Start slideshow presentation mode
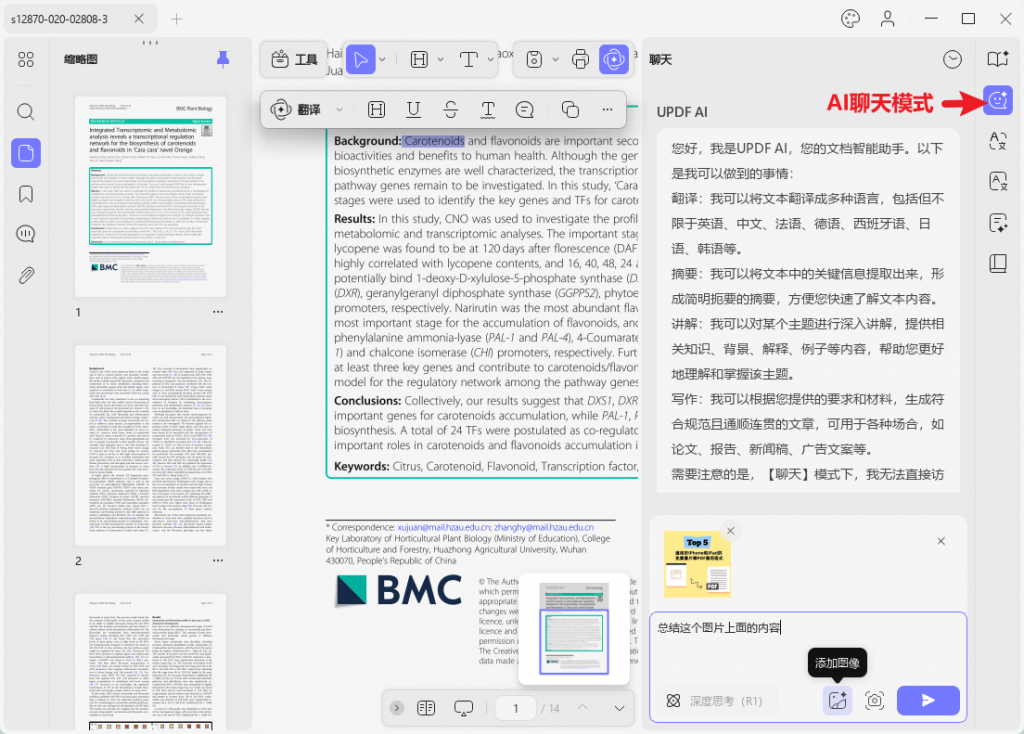This screenshot has height=734, width=1024. click(463, 709)
